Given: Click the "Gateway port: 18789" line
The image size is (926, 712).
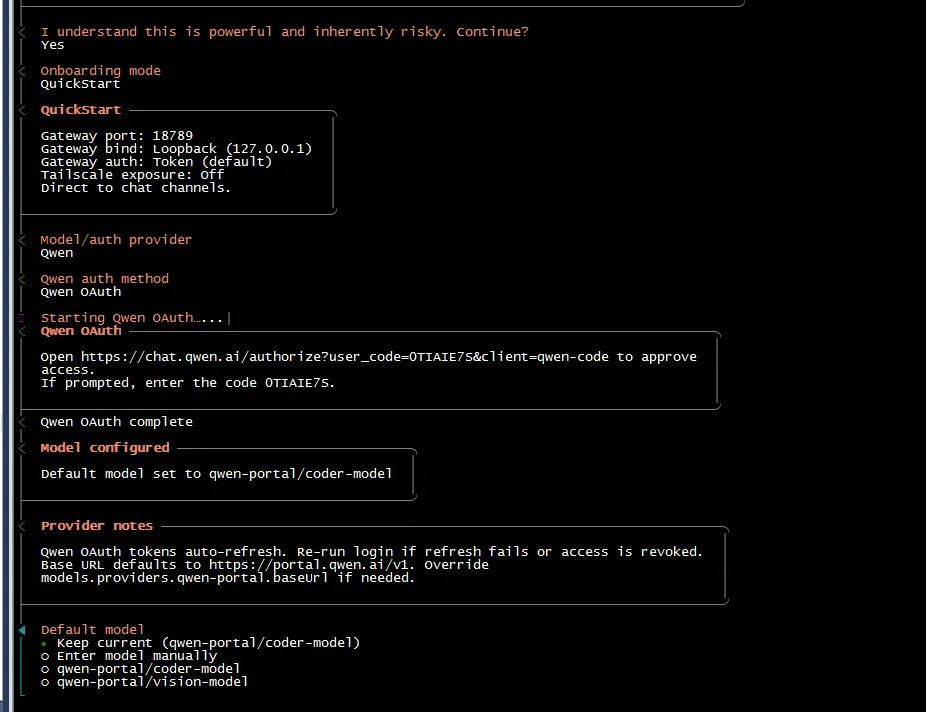Looking at the screenshot, I should 116,135.
